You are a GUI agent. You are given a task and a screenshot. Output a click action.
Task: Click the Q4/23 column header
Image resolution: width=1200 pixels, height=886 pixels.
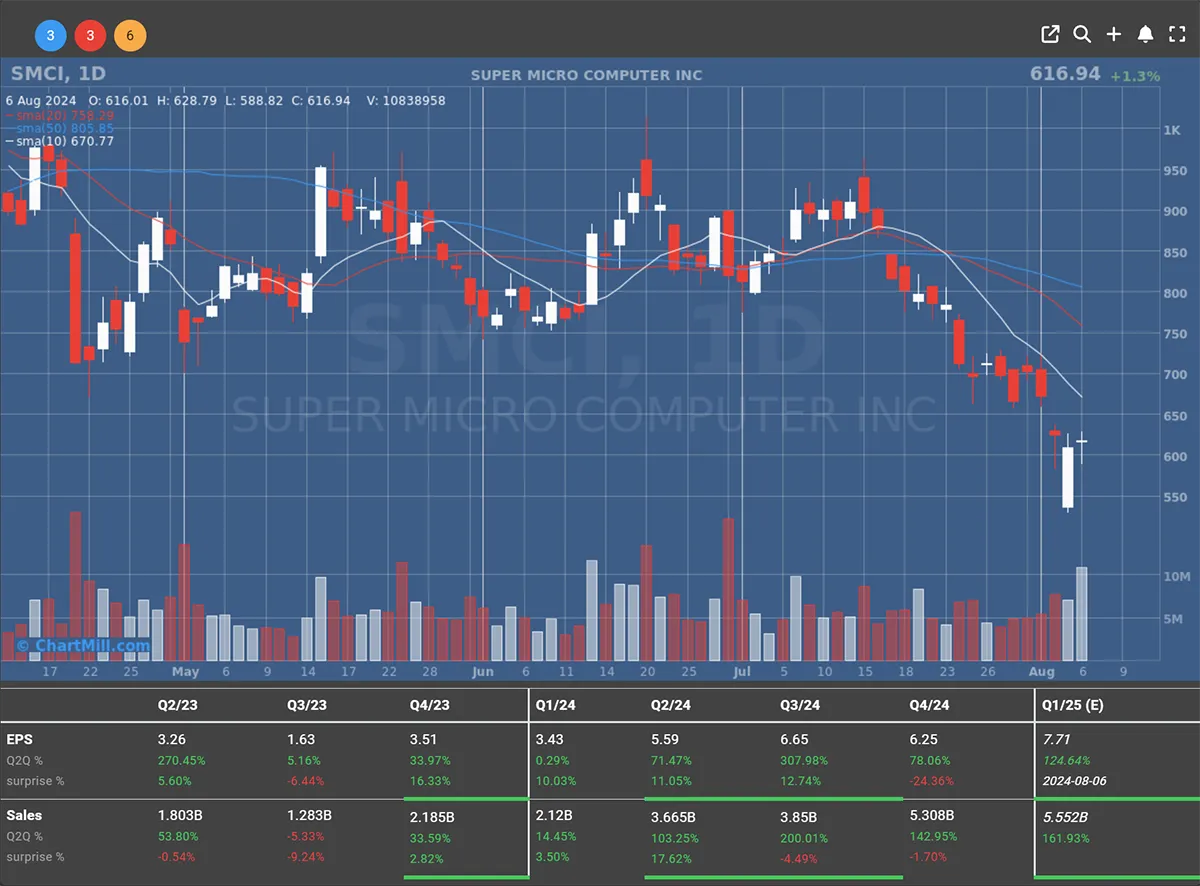click(x=430, y=705)
